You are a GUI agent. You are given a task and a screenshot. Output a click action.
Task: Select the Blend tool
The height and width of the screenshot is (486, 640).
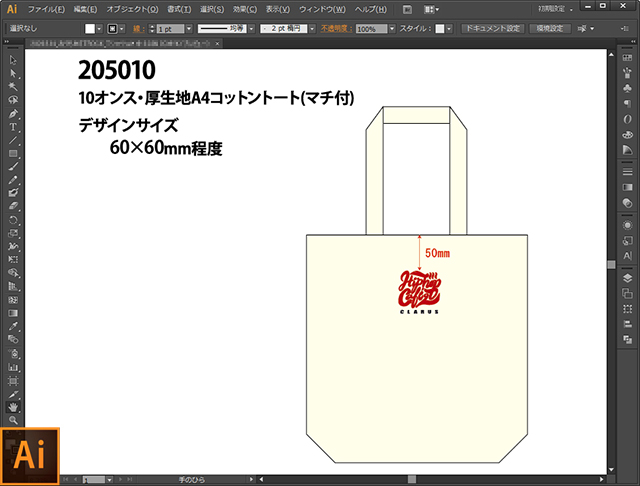coord(13,339)
